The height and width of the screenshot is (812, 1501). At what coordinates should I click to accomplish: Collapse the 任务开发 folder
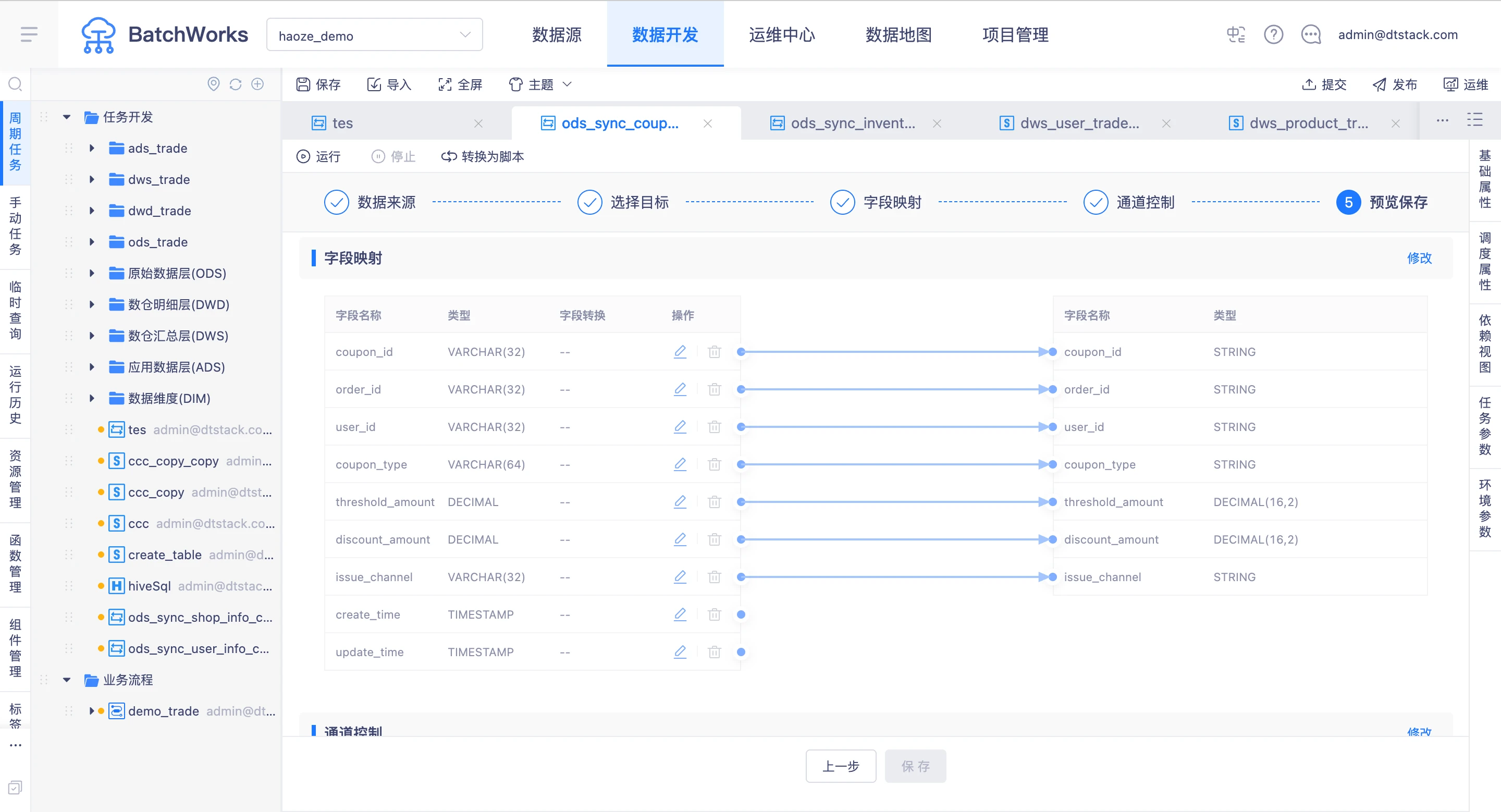(66, 117)
